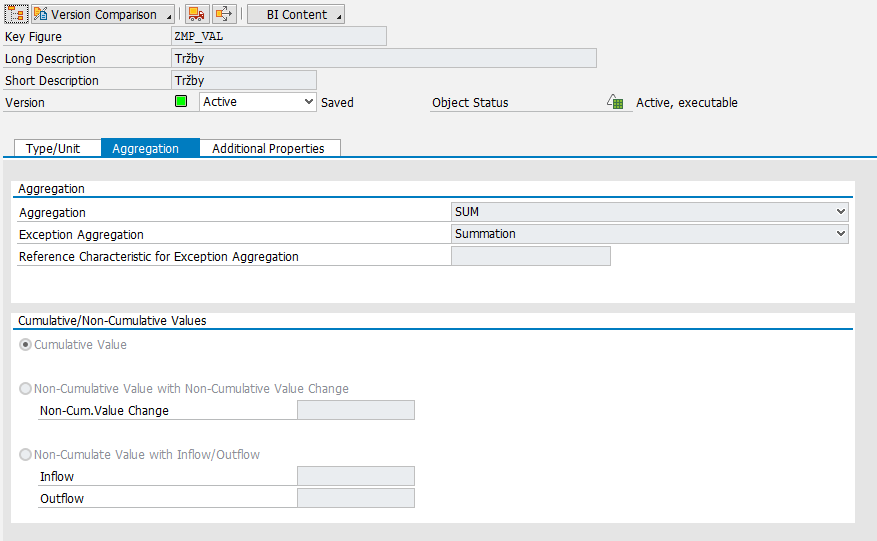Click the Key Figure ZMP_VAL field

click(279, 37)
